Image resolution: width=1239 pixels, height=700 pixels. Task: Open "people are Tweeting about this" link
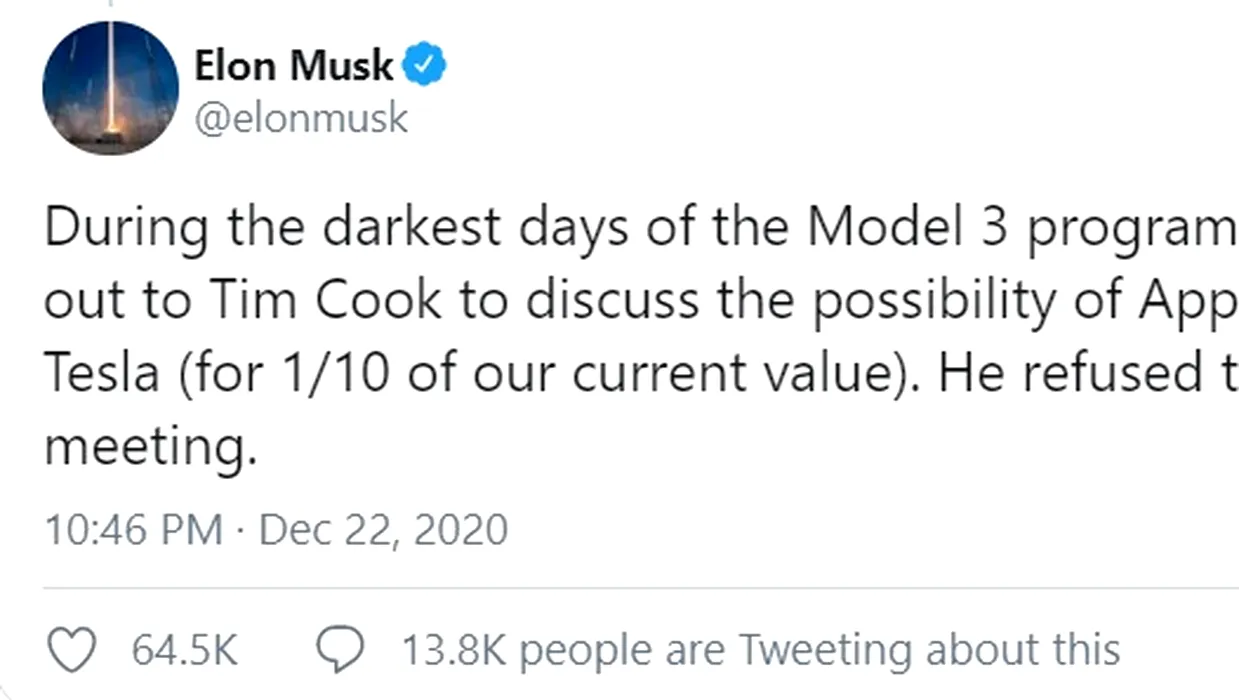820,650
